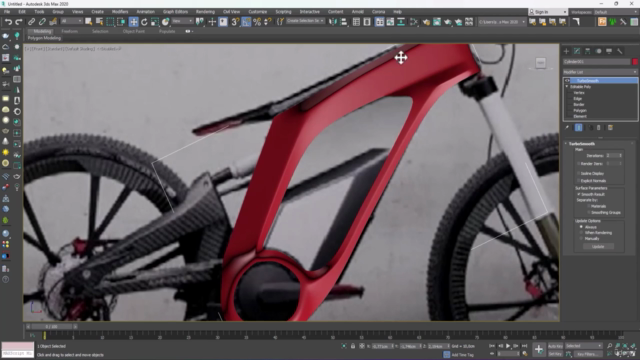The image size is (640, 360).
Task: Open the Modifier List dropdown
Action: coord(600,72)
